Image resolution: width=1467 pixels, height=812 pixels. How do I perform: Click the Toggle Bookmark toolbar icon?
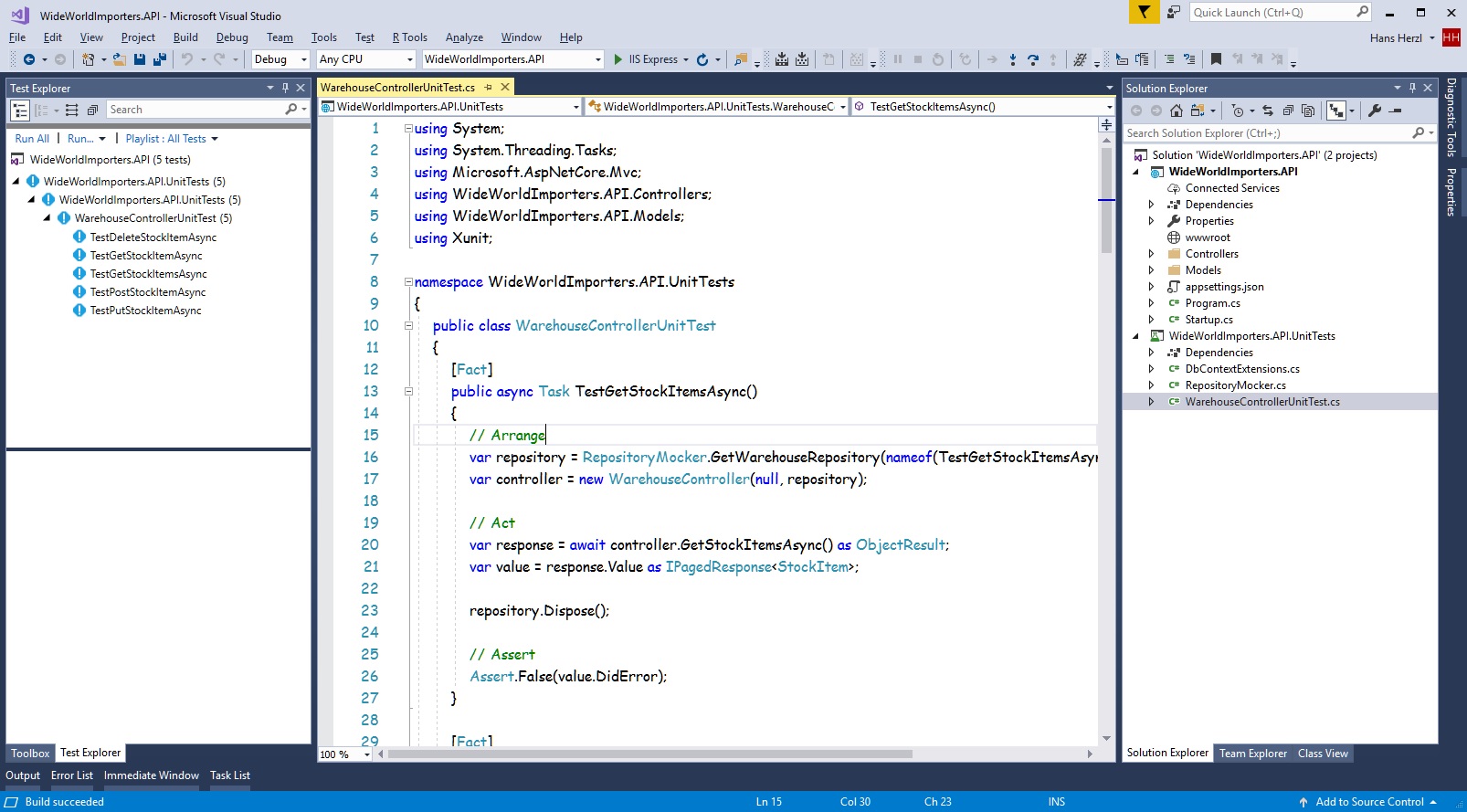pyautogui.click(x=1216, y=59)
